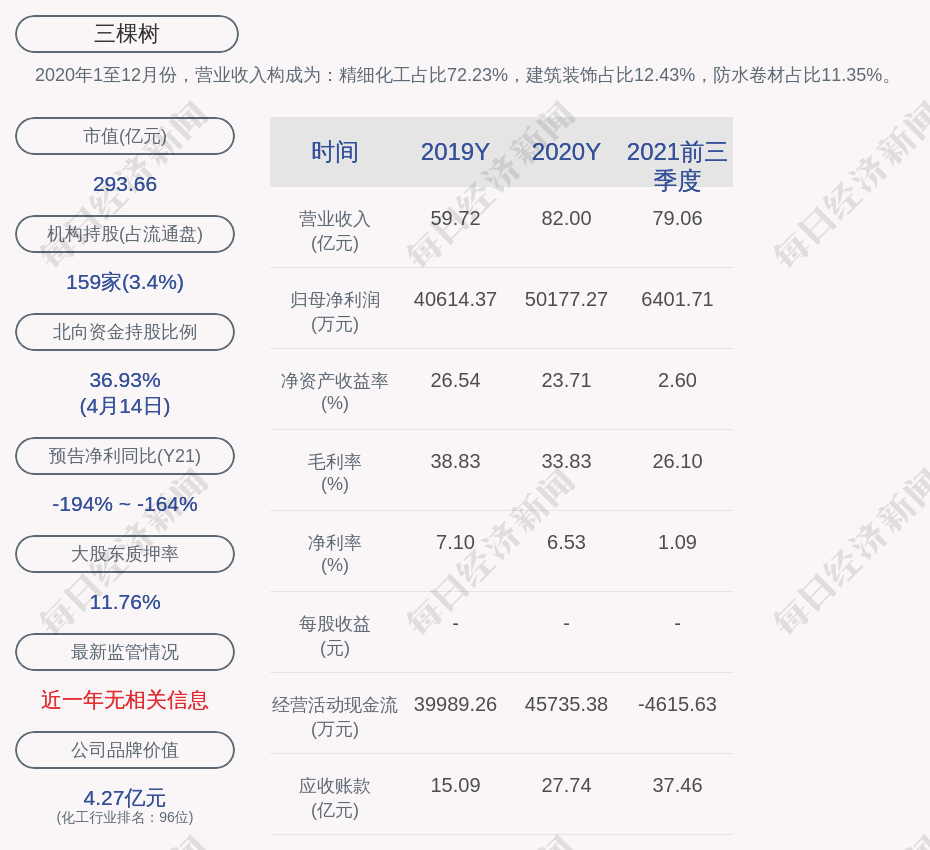Select ROE value 26.54
Screen dimensions: 930x850
point(456,380)
